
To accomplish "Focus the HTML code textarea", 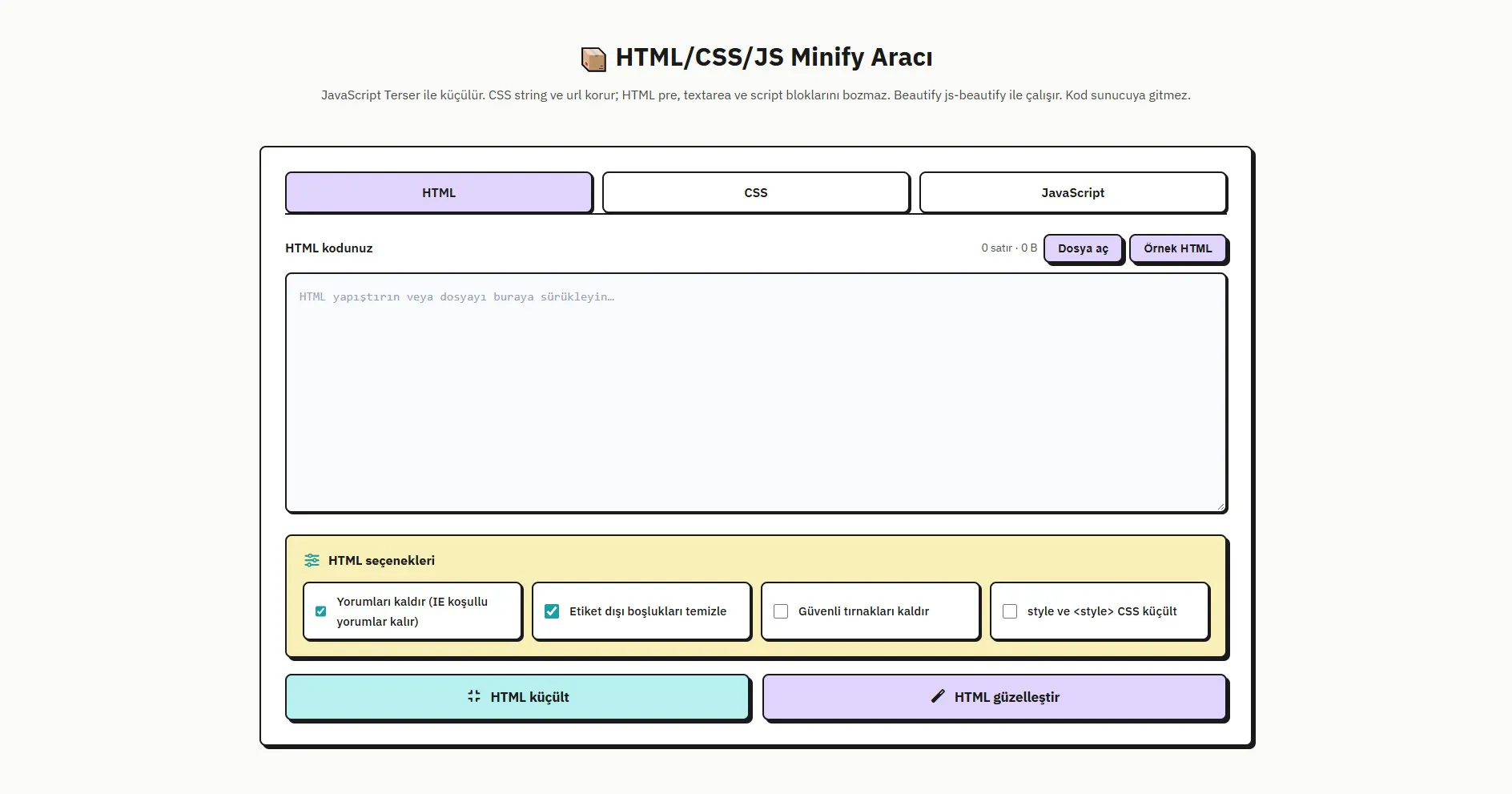I will coord(756,393).
